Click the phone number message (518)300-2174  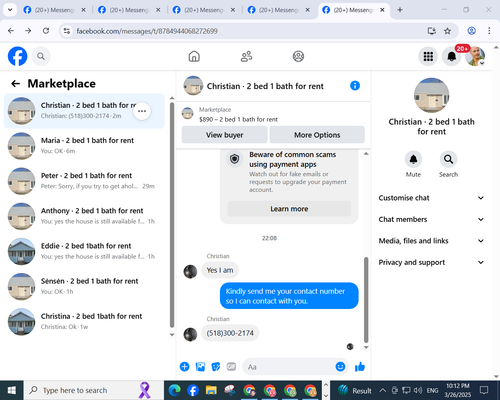230,333
